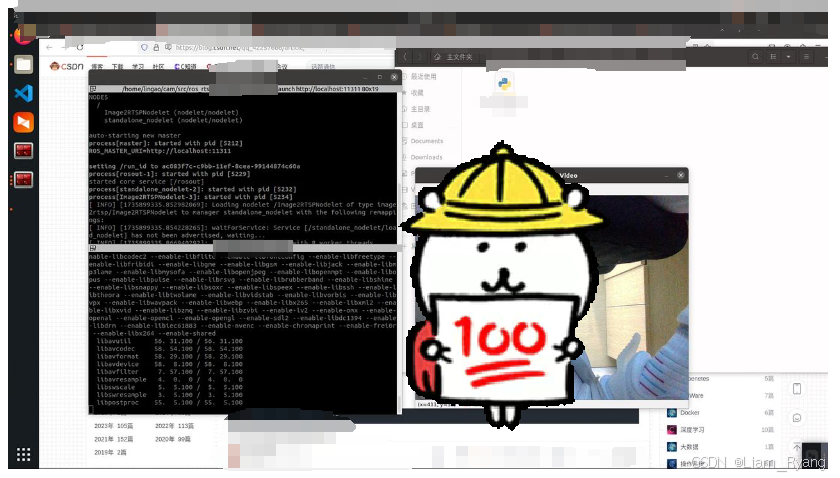Select the Python file in the file manager
840x478 pixels.
[504, 84]
